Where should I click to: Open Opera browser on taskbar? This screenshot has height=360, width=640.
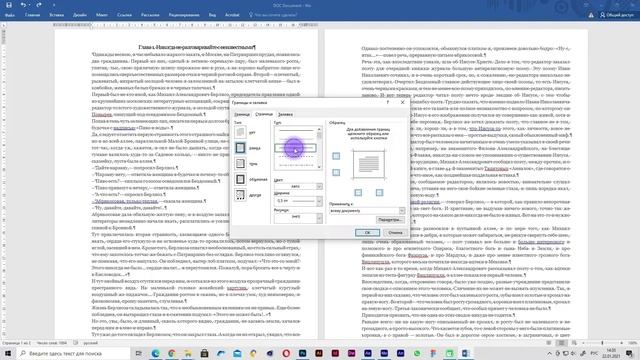(286, 353)
